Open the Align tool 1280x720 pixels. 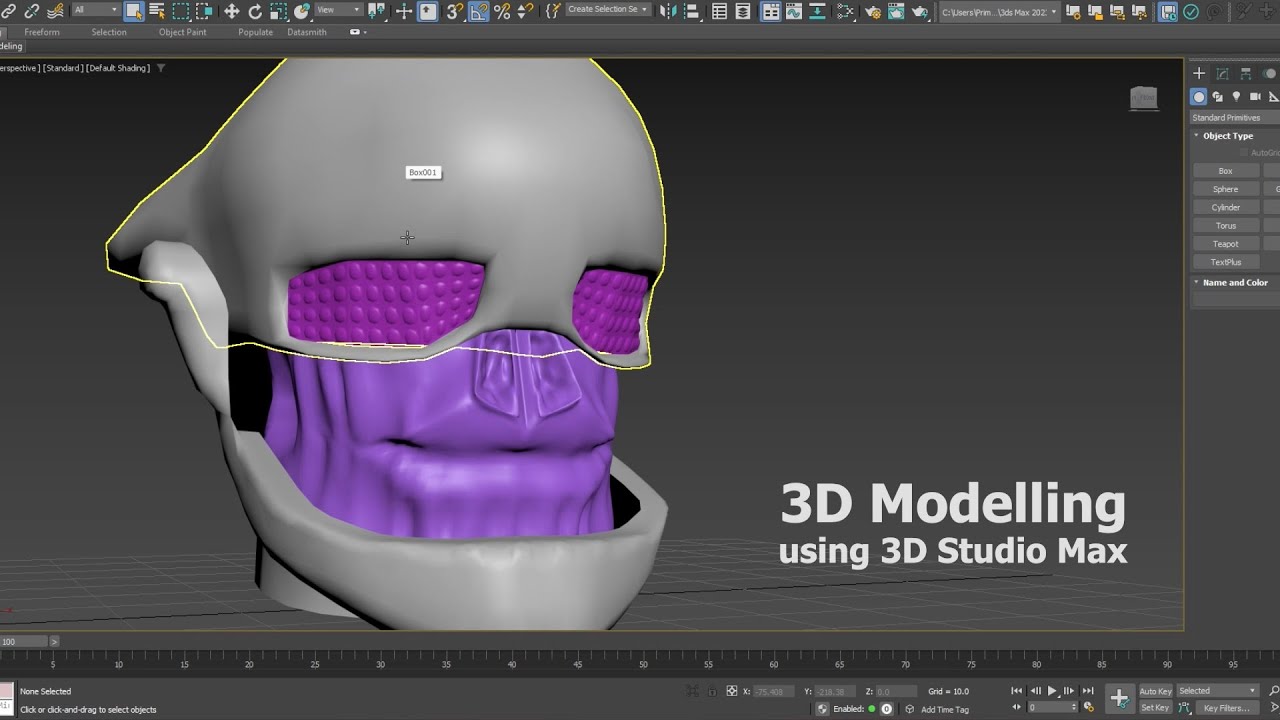point(693,12)
